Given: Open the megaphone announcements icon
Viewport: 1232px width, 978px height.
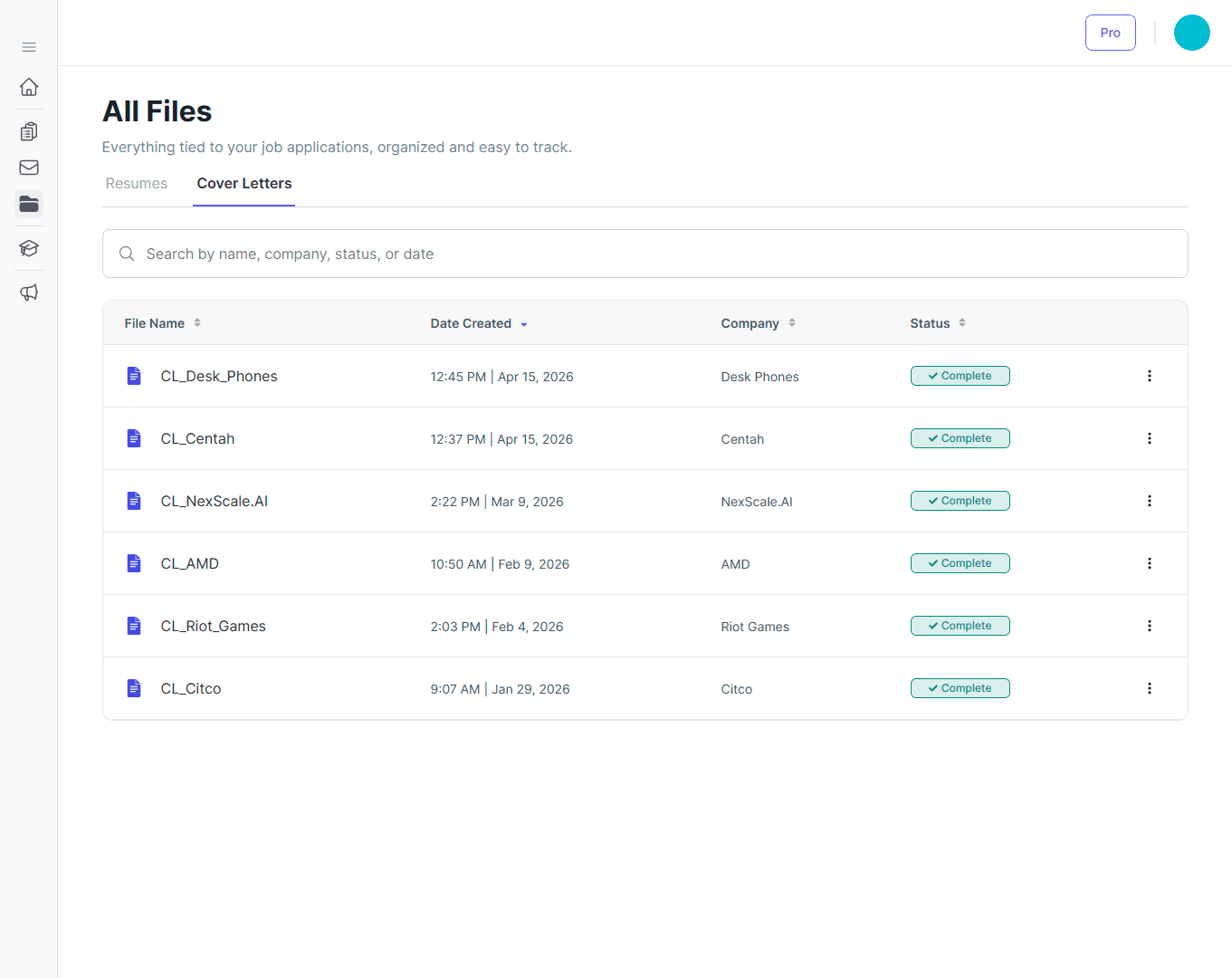Looking at the screenshot, I should pos(29,292).
